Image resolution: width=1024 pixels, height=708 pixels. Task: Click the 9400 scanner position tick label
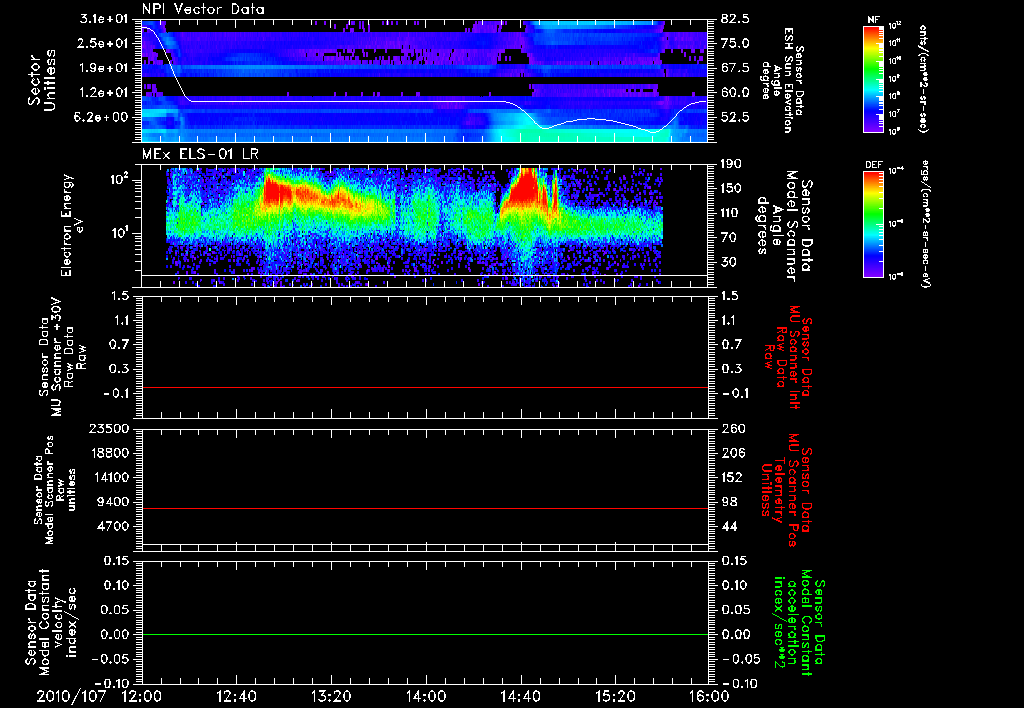[x=112, y=502]
